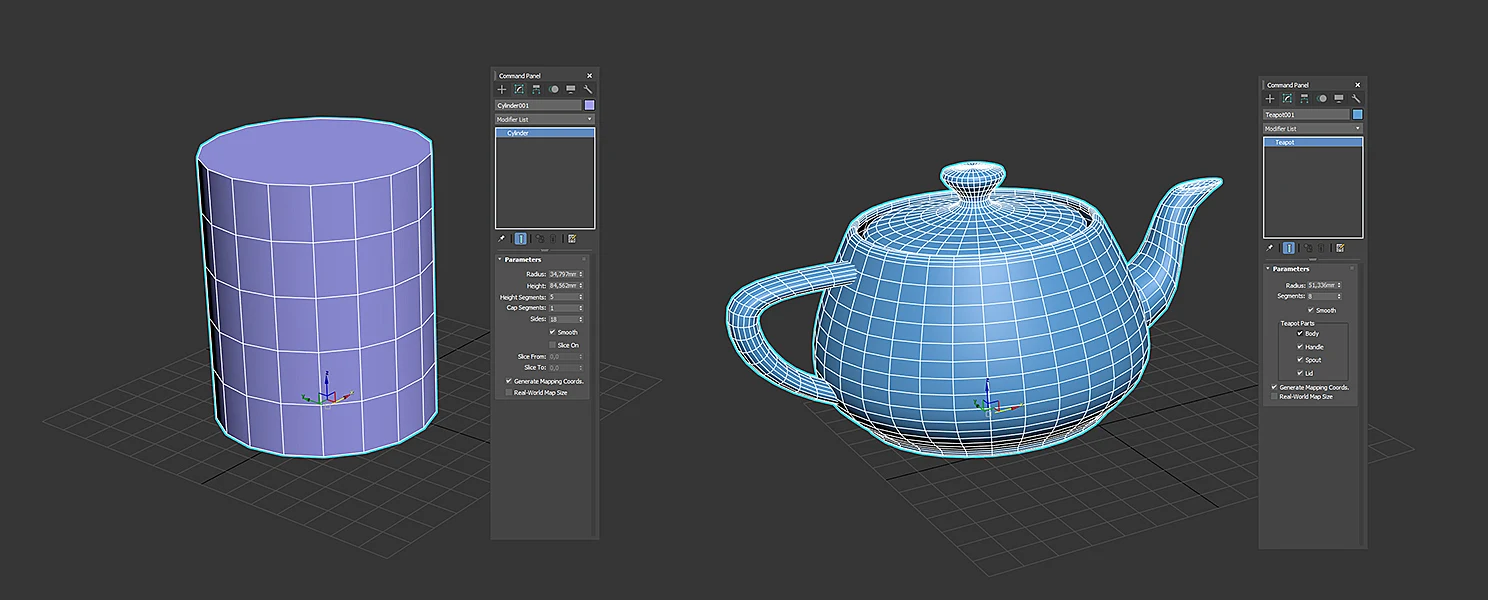Open Modifier List dropdown for Cylinder001

pyautogui.click(x=545, y=119)
